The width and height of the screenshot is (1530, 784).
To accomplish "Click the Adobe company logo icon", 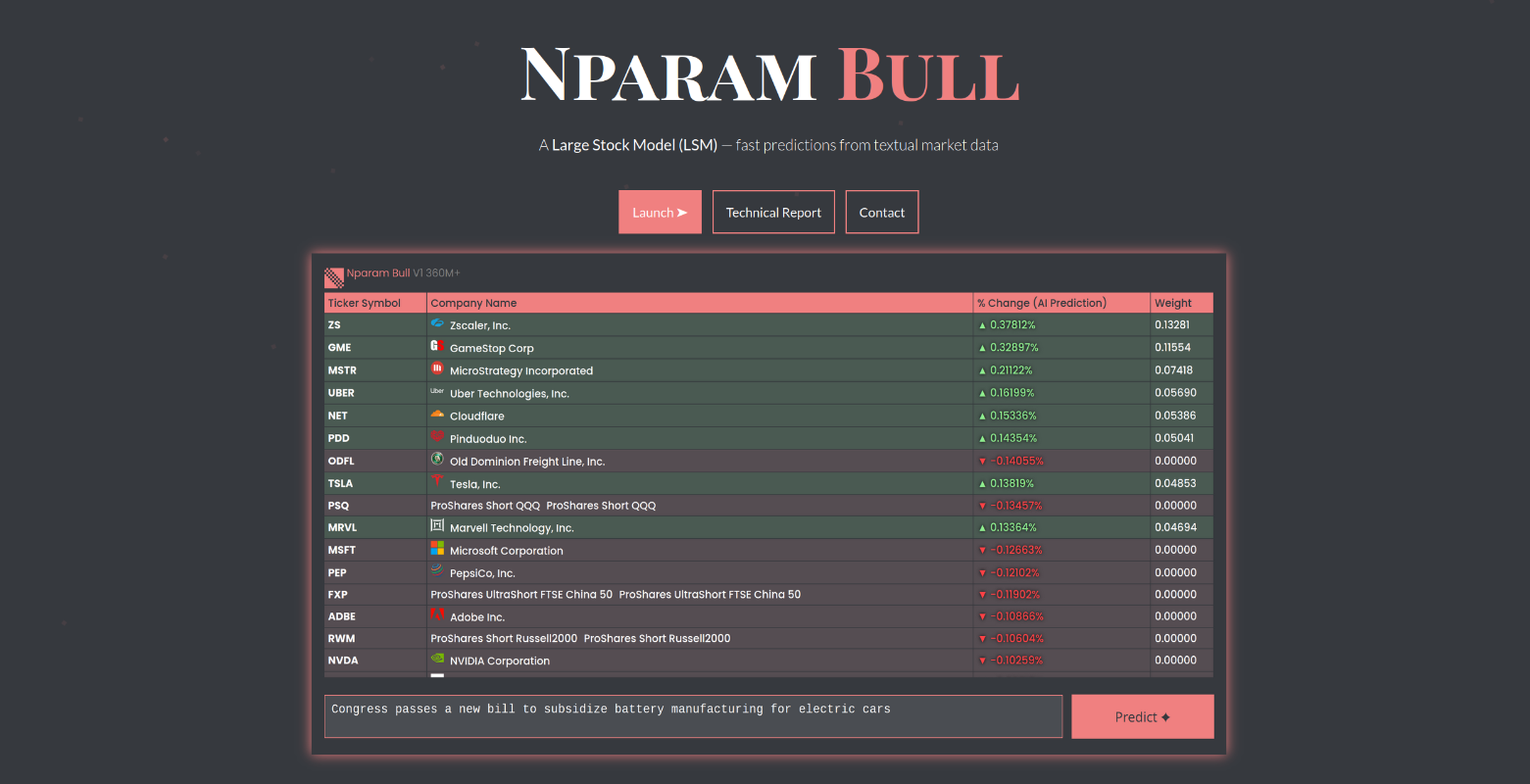I will tap(437, 615).
